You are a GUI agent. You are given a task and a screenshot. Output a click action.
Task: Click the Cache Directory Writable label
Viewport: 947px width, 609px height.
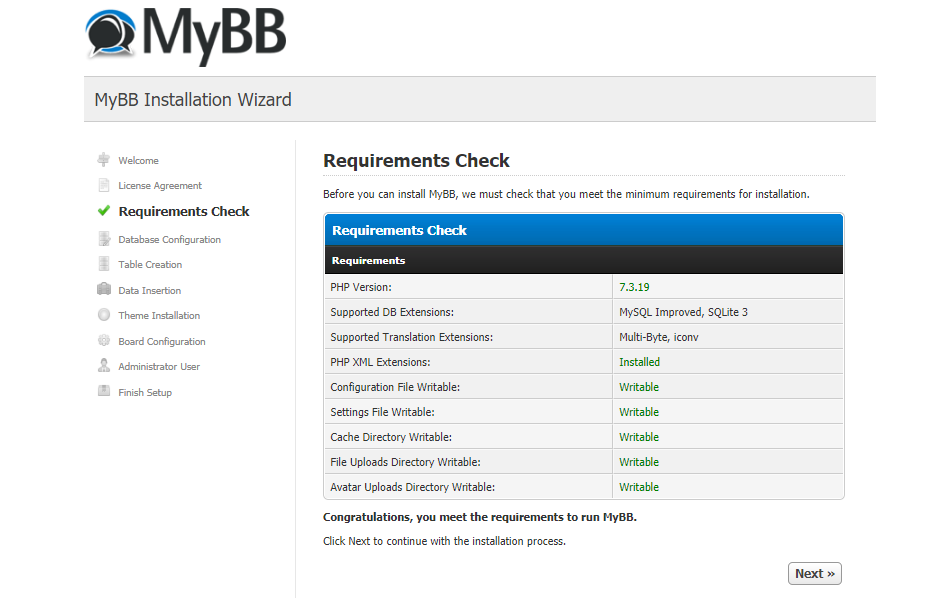391,437
